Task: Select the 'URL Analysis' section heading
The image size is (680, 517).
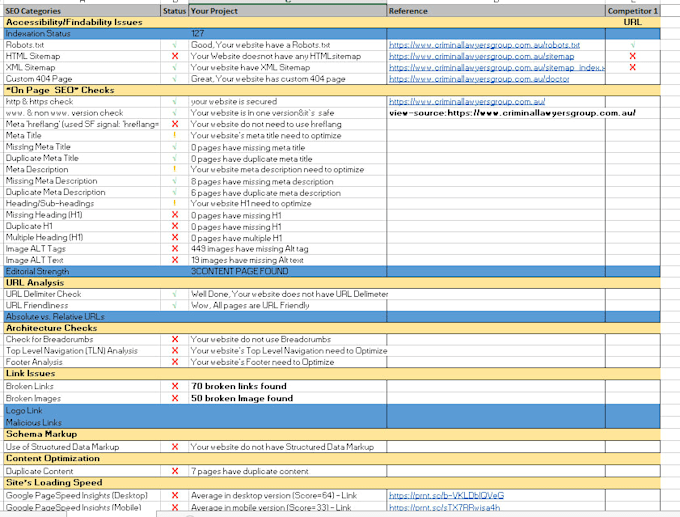Action: (35, 282)
